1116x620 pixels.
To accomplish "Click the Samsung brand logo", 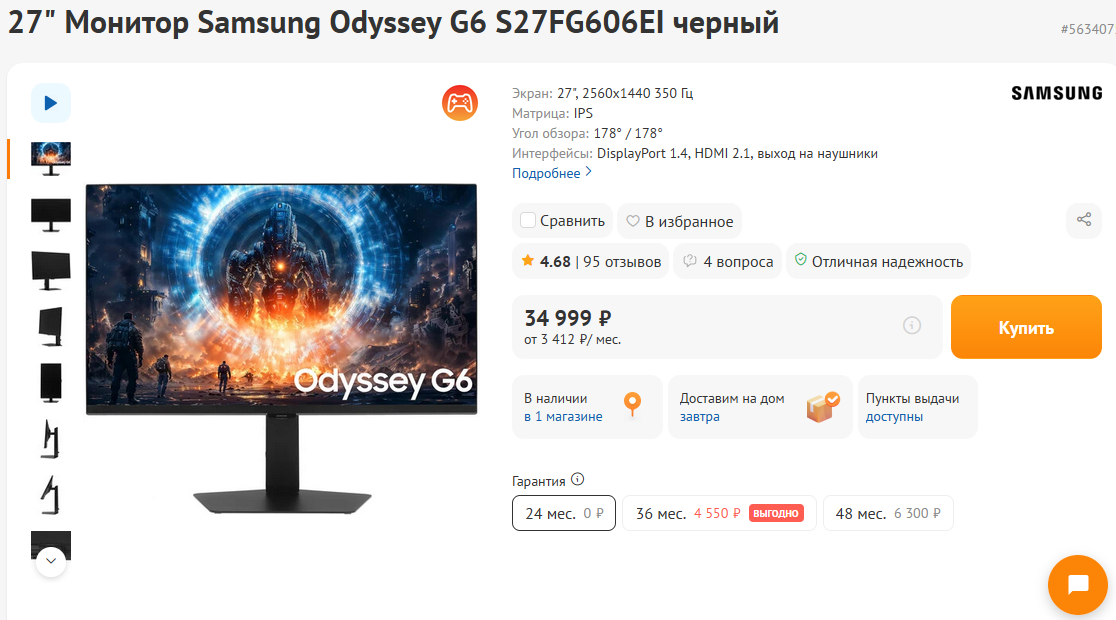I will (x=1056, y=93).
